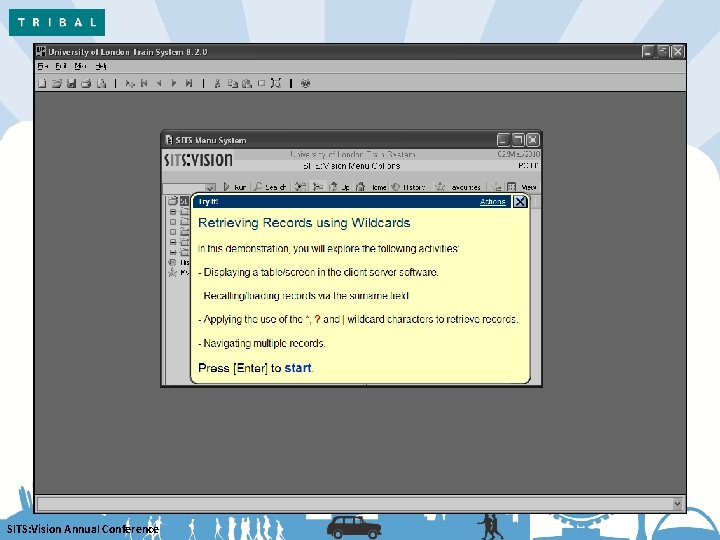Viewport: 720px width, 540px height.
Task: Select the 'Dis' item in menu tree
Action: (x=179, y=262)
